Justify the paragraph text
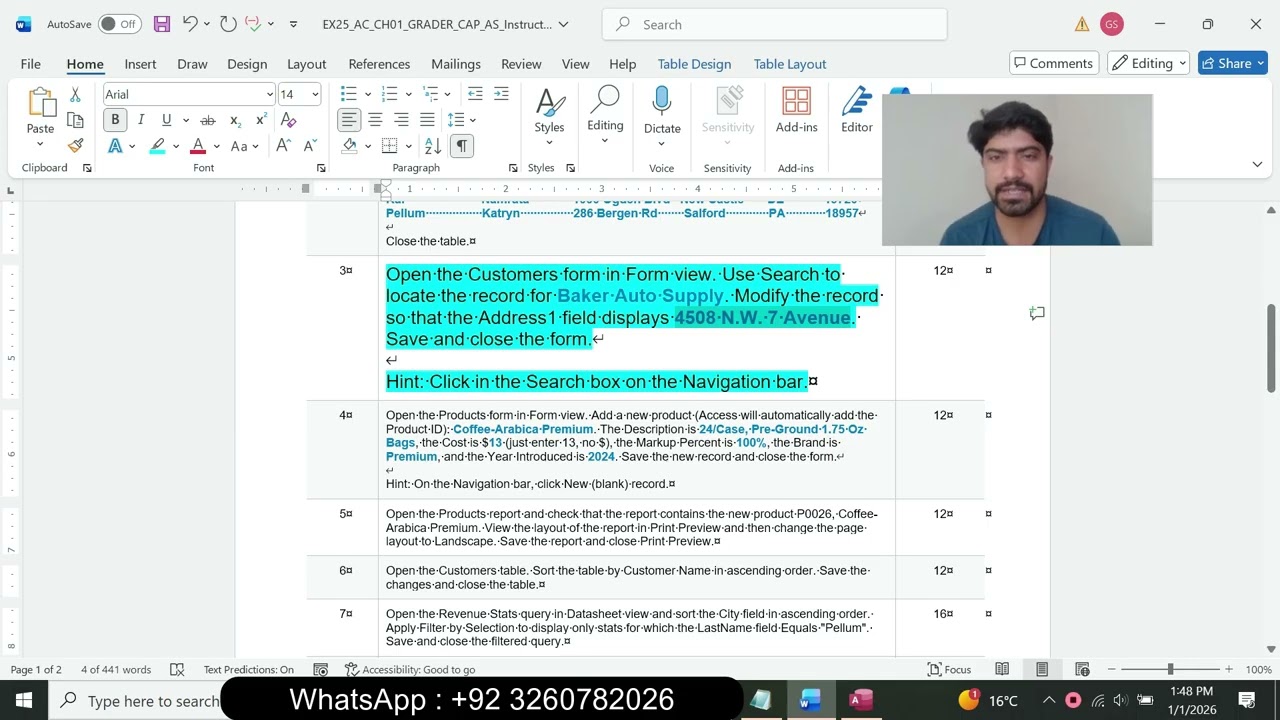1280x720 pixels. [x=427, y=120]
